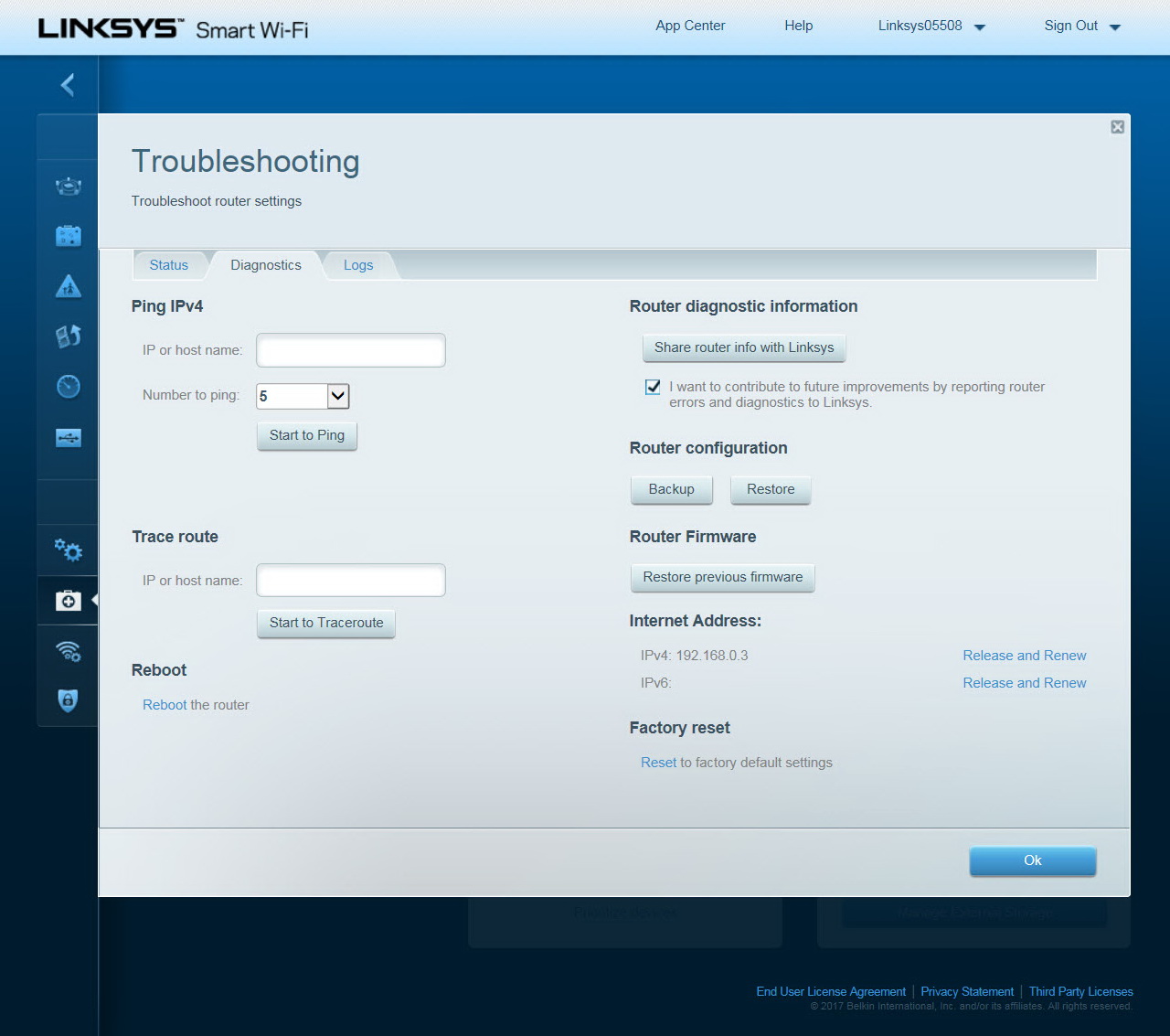Click IPv6 Release and Renew link
Screen dimensions: 1170x1036
(1025, 683)
